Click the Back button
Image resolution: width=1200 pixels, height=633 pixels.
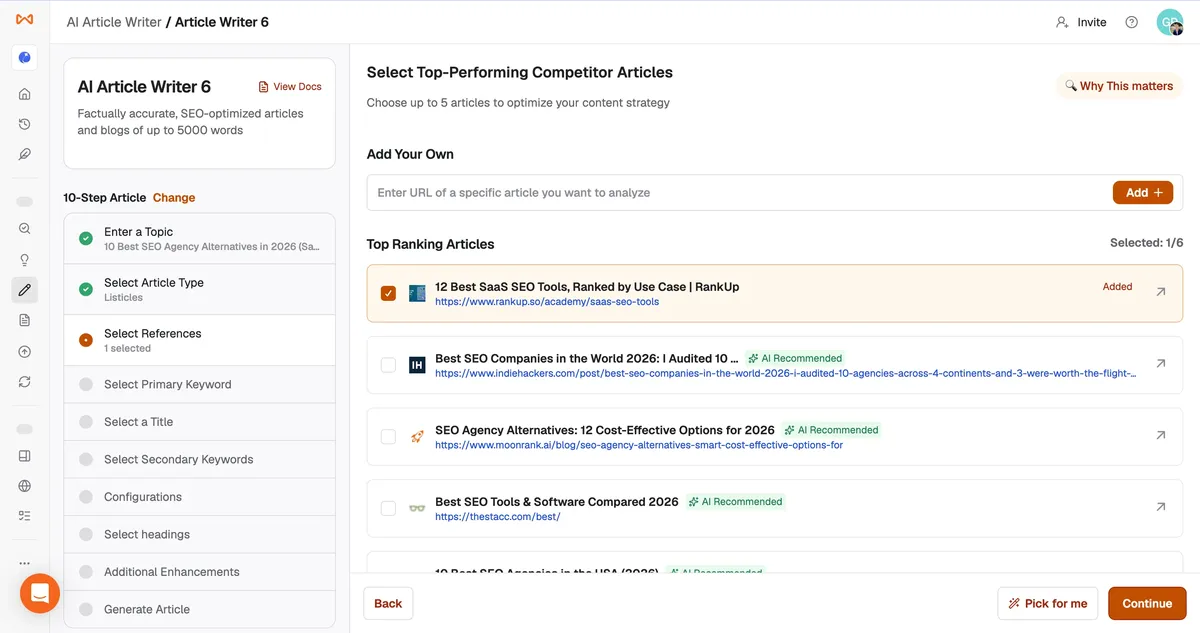click(388, 603)
